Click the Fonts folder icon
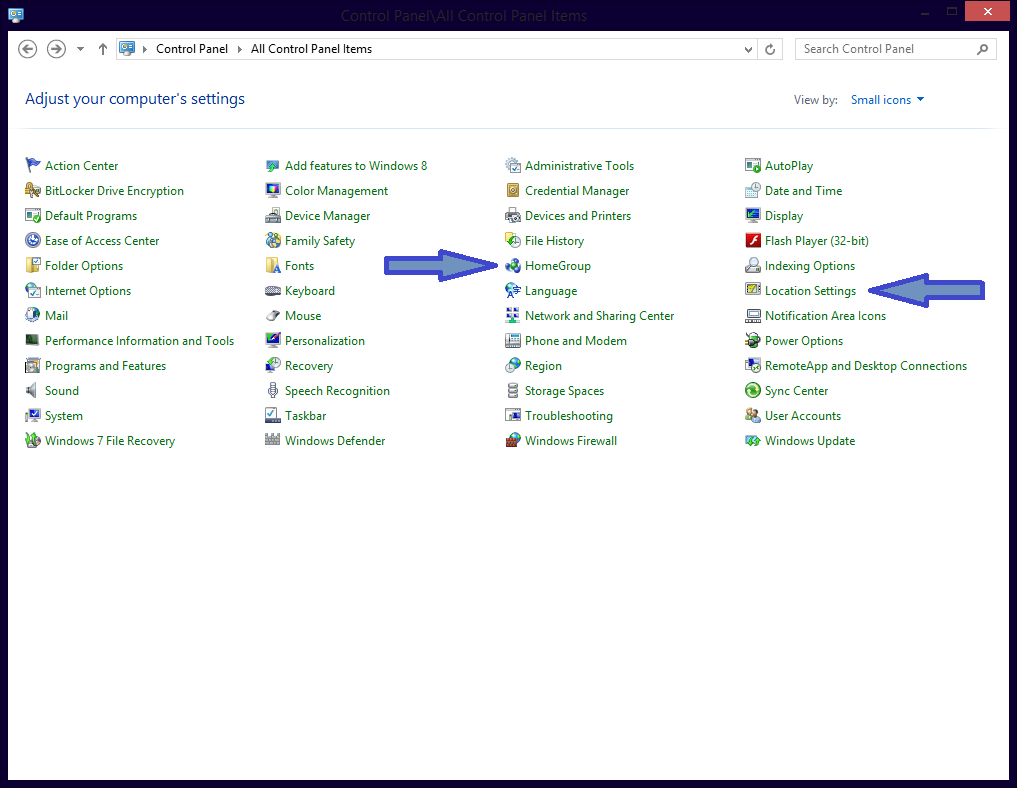The image size is (1017, 788). pos(272,265)
